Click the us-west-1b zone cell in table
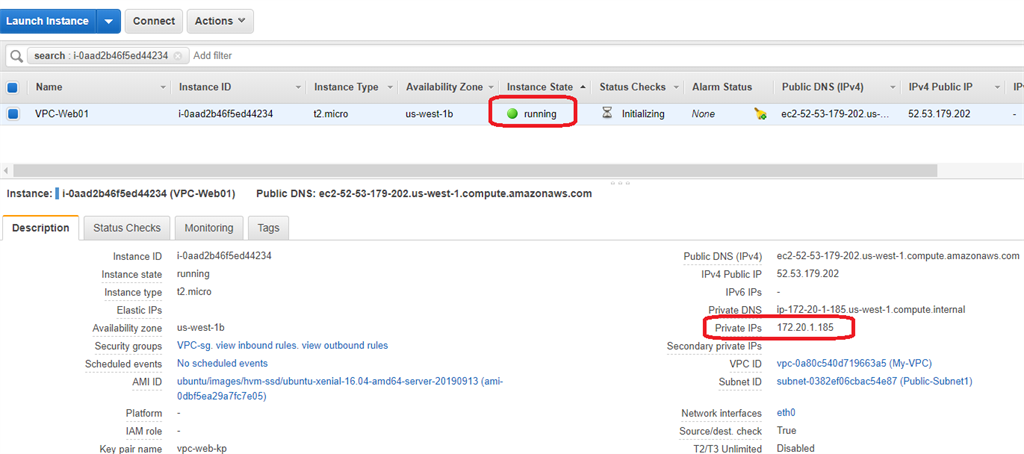This screenshot has height=454, width=1024. tap(429, 114)
